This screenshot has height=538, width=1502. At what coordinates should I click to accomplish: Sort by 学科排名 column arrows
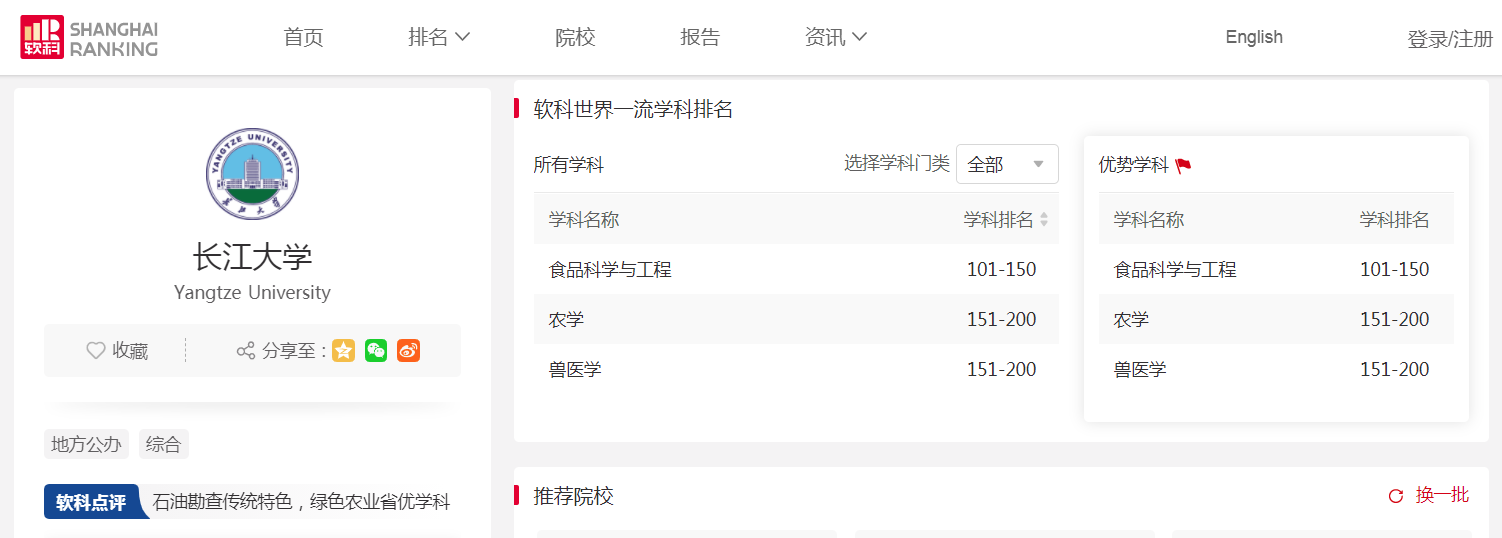click(x=1044, y=220)
